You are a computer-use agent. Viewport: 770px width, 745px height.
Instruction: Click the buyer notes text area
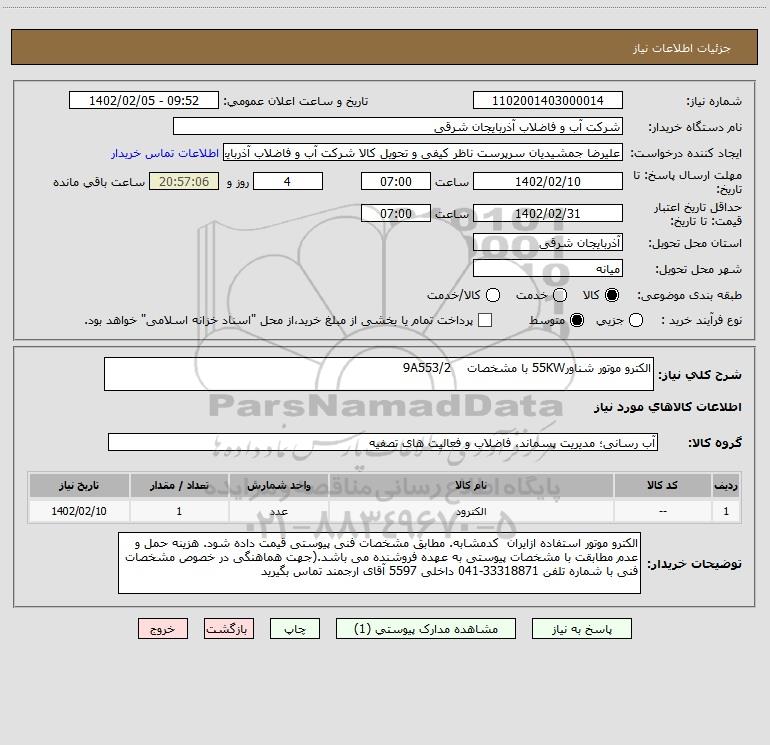(379, 563)
